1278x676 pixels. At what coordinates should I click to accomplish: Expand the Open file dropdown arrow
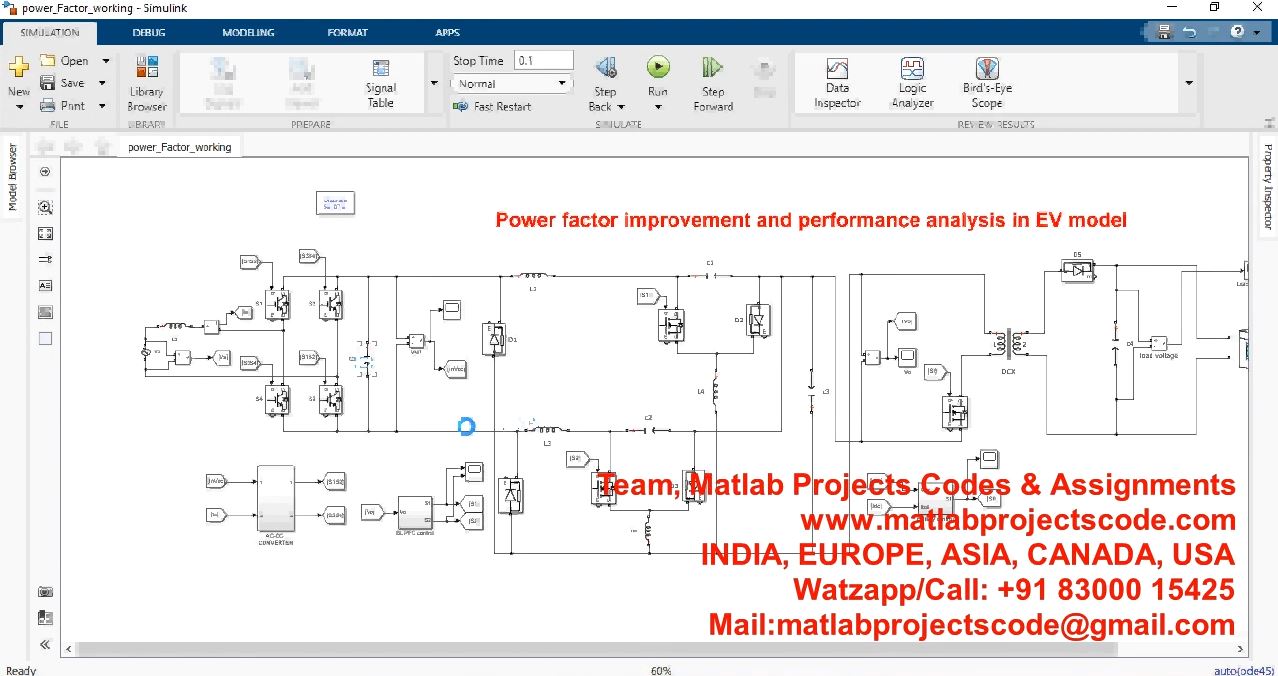107,61
